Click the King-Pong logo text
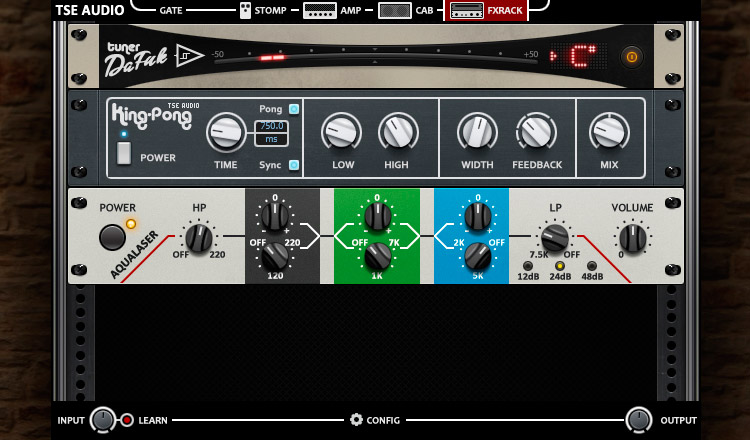Viewport: 750px width, 440px height. [152, 116]
